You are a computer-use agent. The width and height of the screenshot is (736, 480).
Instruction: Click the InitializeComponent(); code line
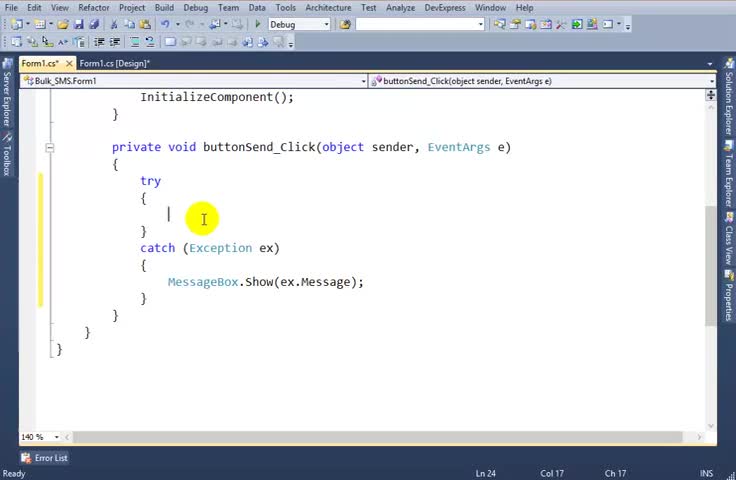click(217, 97)
